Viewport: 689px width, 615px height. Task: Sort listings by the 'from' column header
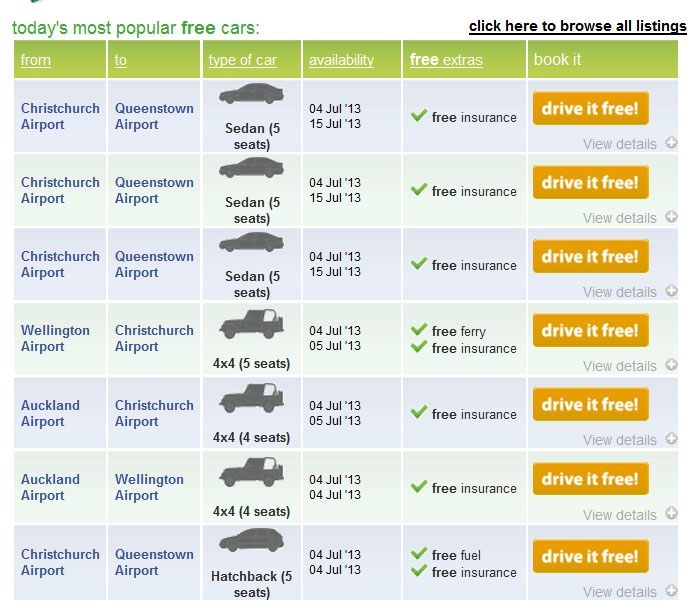pos(36,60)
